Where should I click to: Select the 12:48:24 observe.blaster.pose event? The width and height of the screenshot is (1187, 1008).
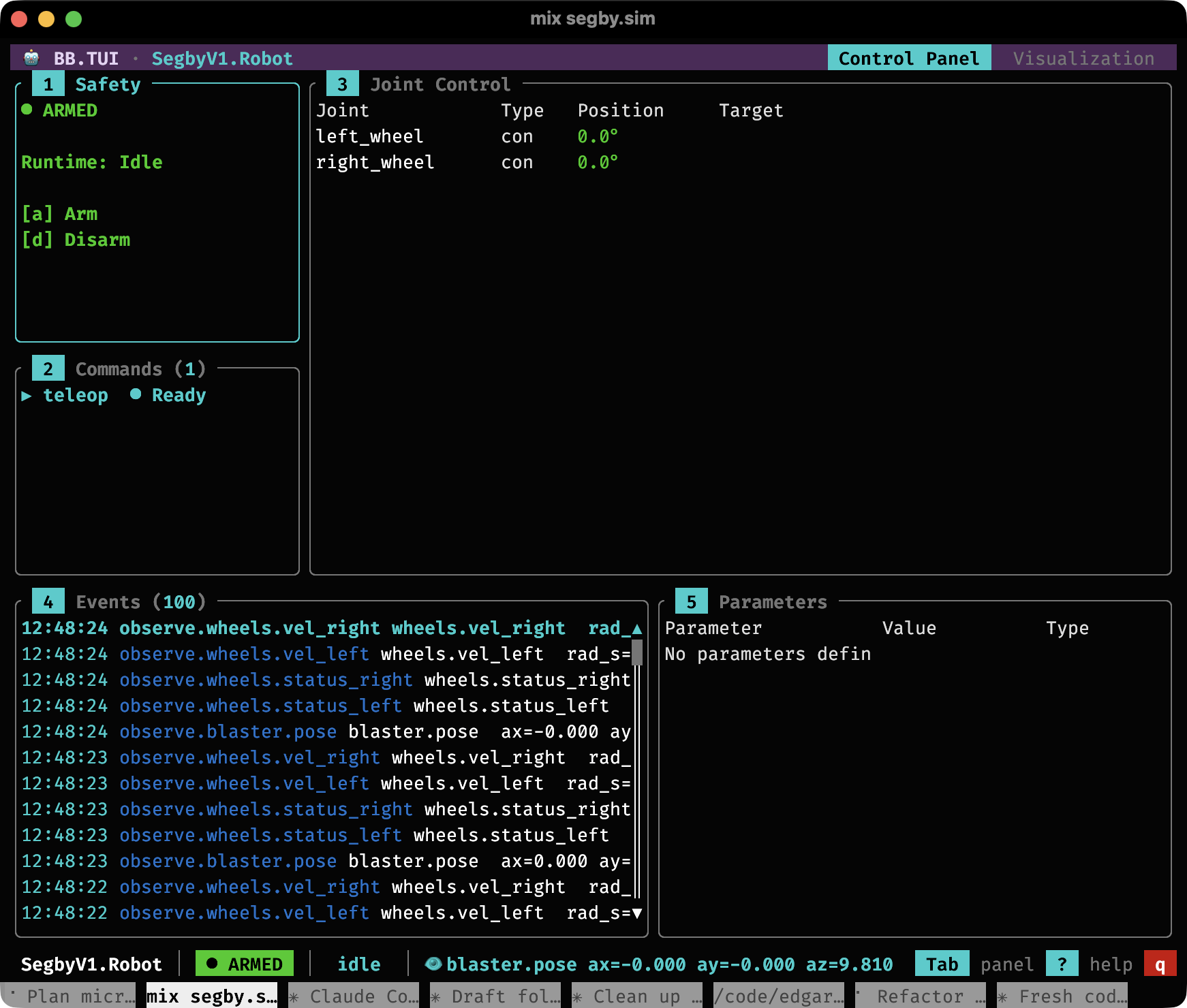326,731
